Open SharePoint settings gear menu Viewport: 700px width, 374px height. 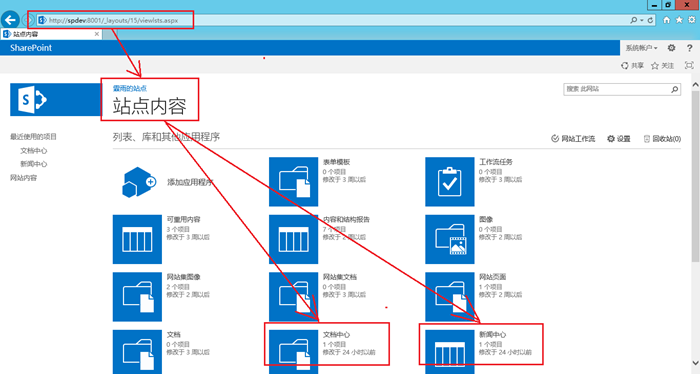pyautogui.click(x=671, y=48)
